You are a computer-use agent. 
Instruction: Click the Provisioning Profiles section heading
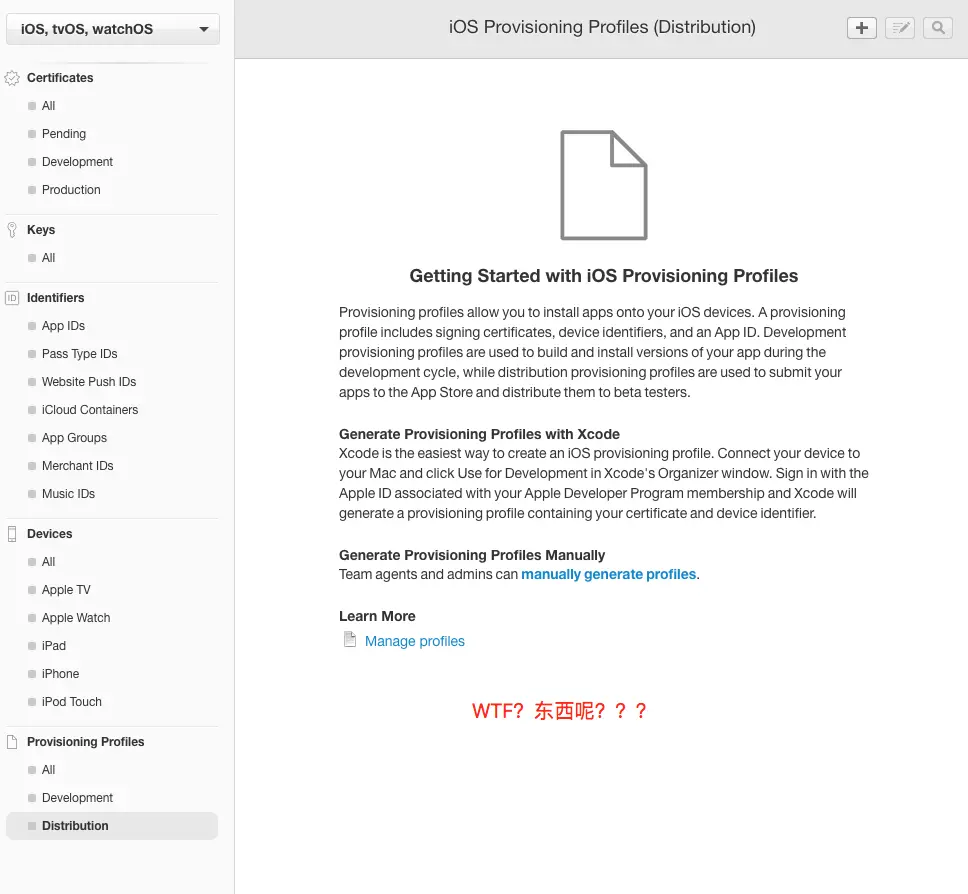[x=85, y=742]
